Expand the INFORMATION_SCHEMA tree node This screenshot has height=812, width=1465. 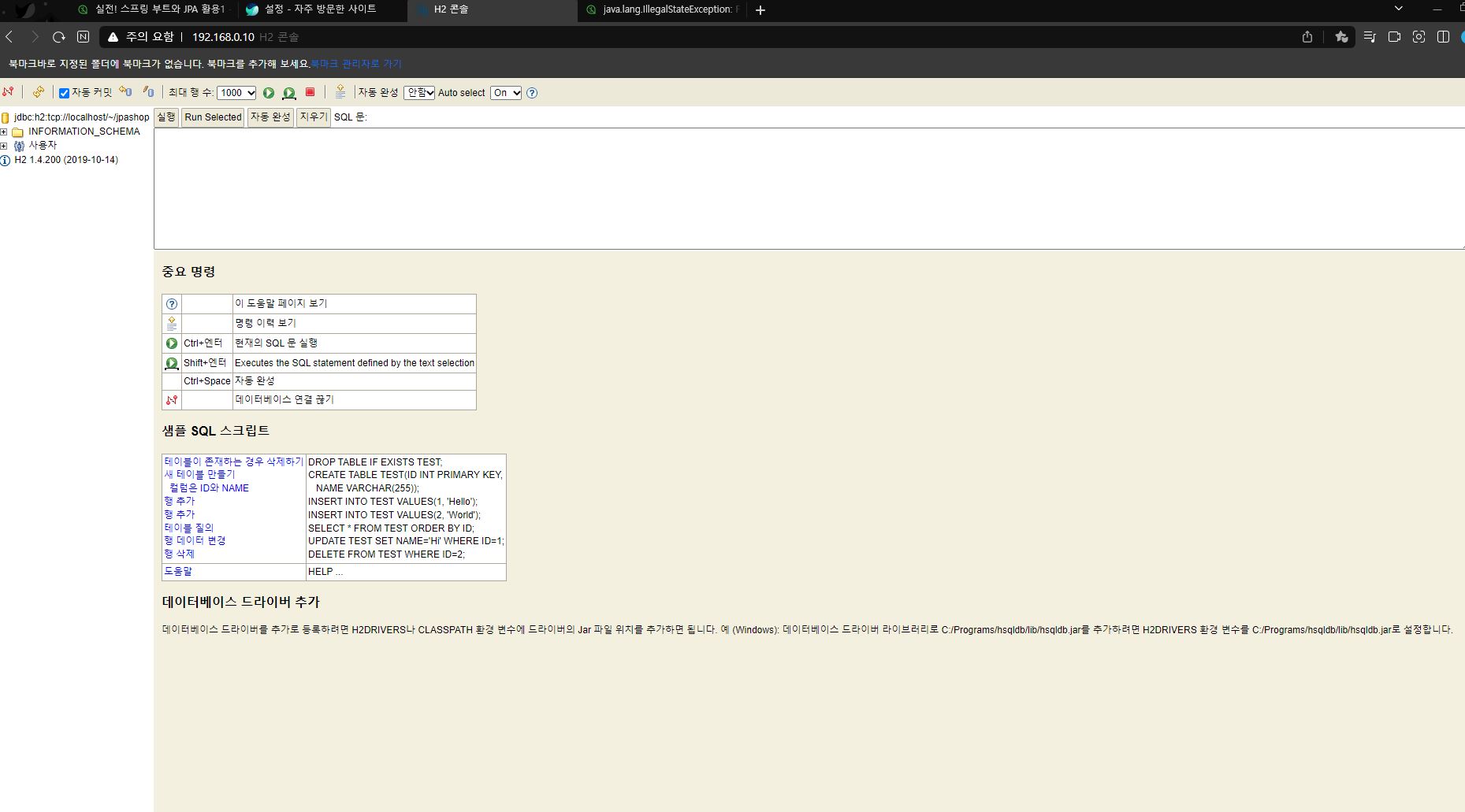pyautogui.click(x=4, y=132)
